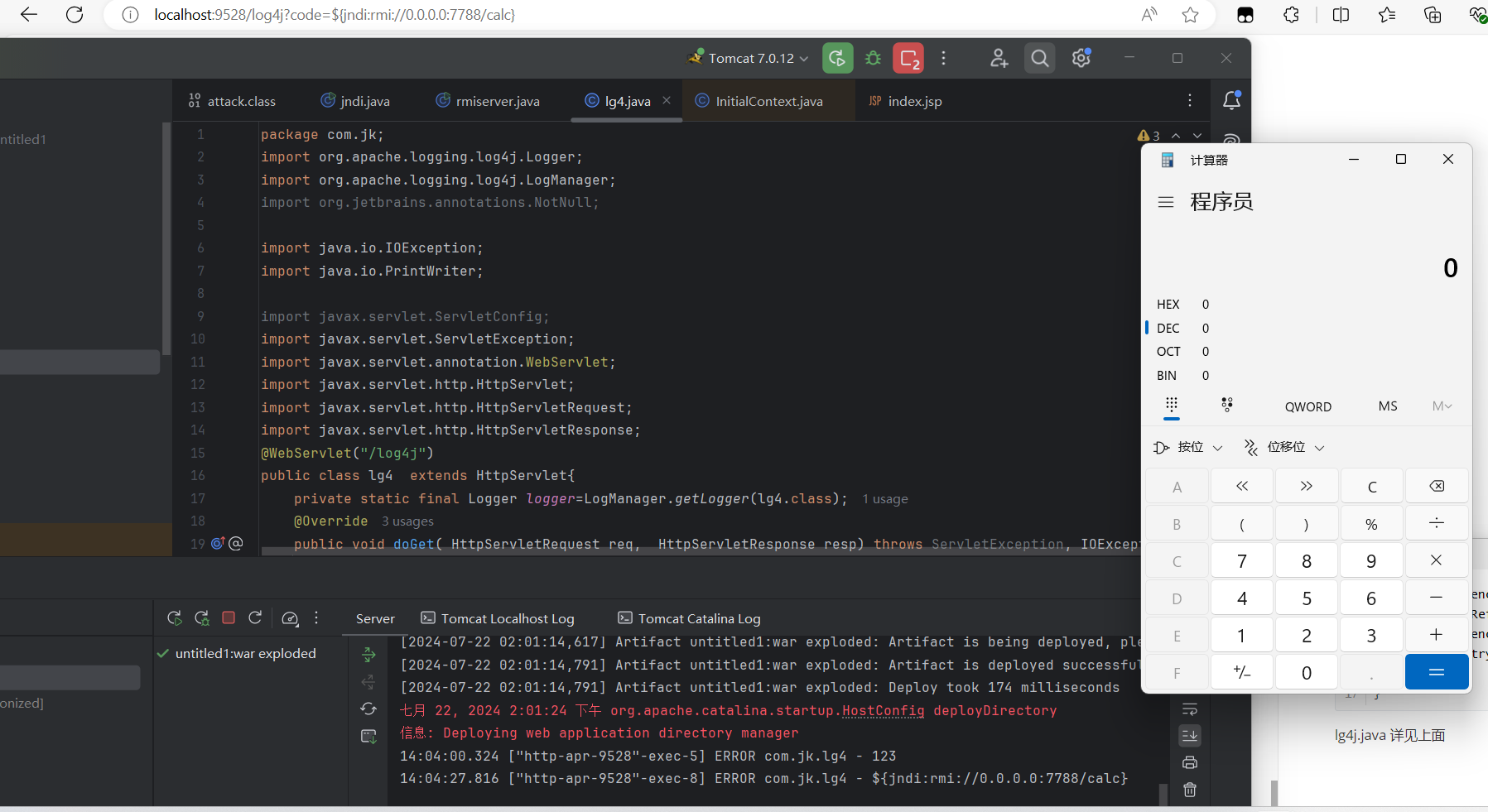Image resolution: width=1488 pixels, height=812 pixels.
Task: Click the IntelliJ Rerun Tomcat button
Action: click(x=837, y=58)
